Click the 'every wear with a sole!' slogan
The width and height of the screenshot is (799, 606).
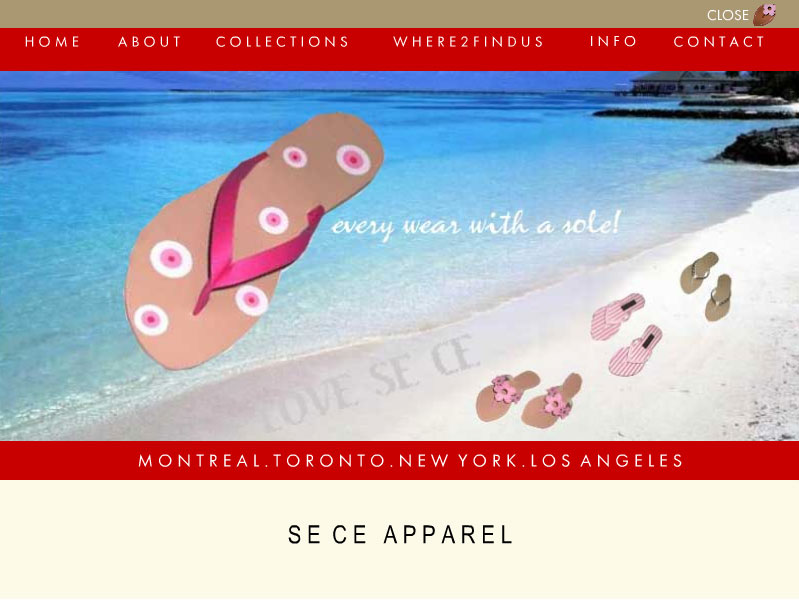(476, 225)
